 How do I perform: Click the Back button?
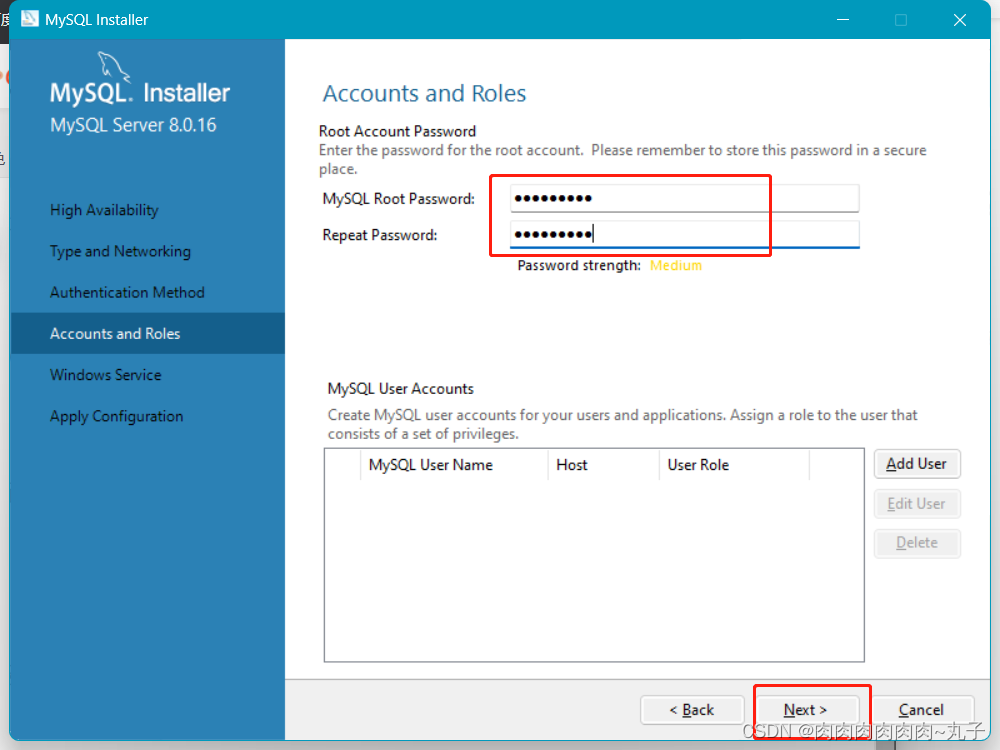(692, 709)
